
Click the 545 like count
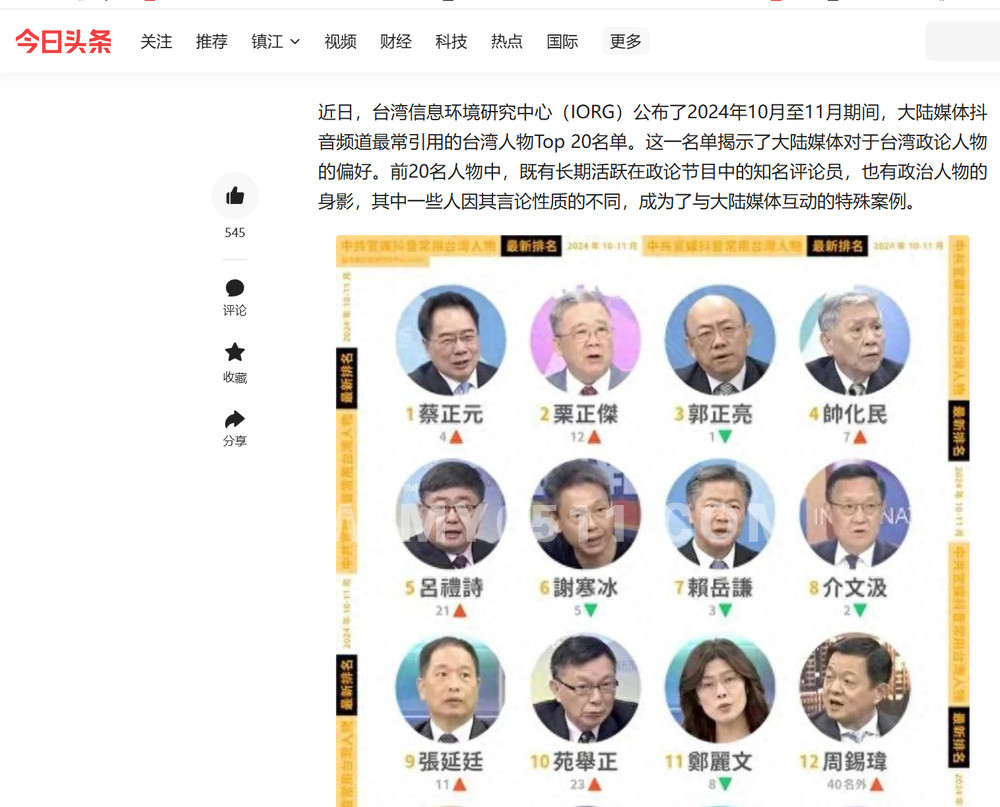point(235,233)
